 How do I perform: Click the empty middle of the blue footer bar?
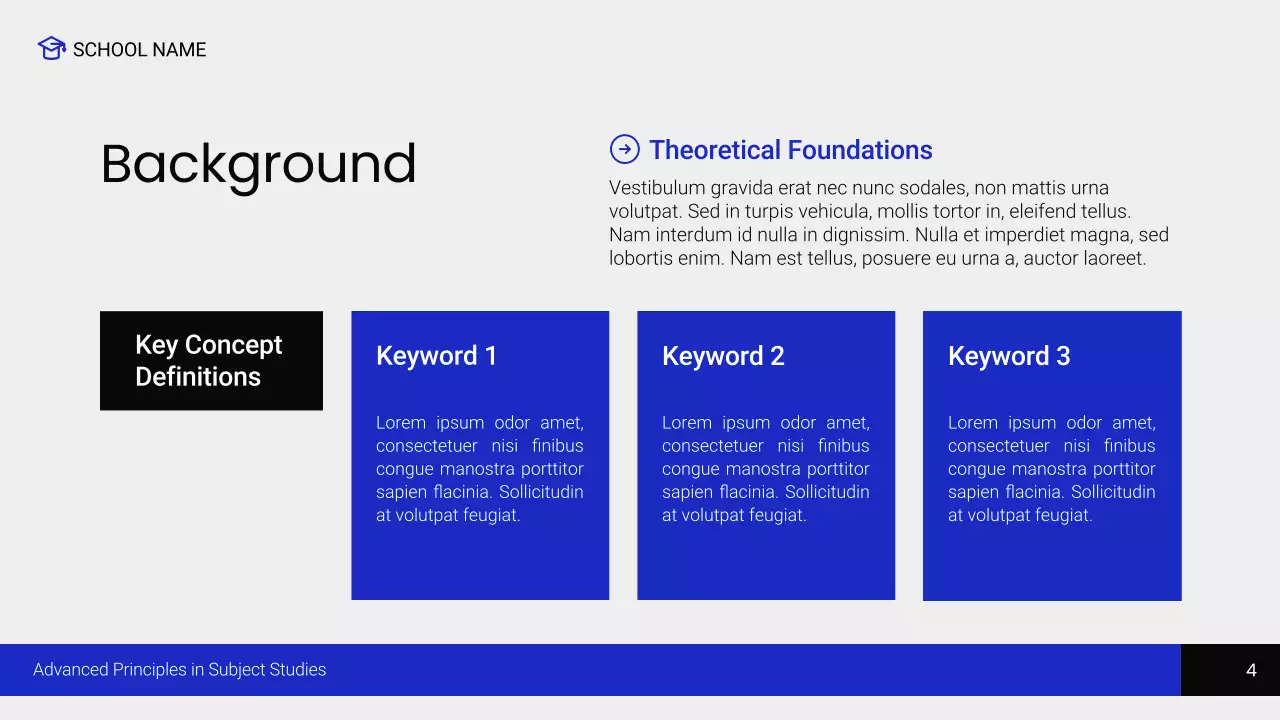[x=750, y=670]
